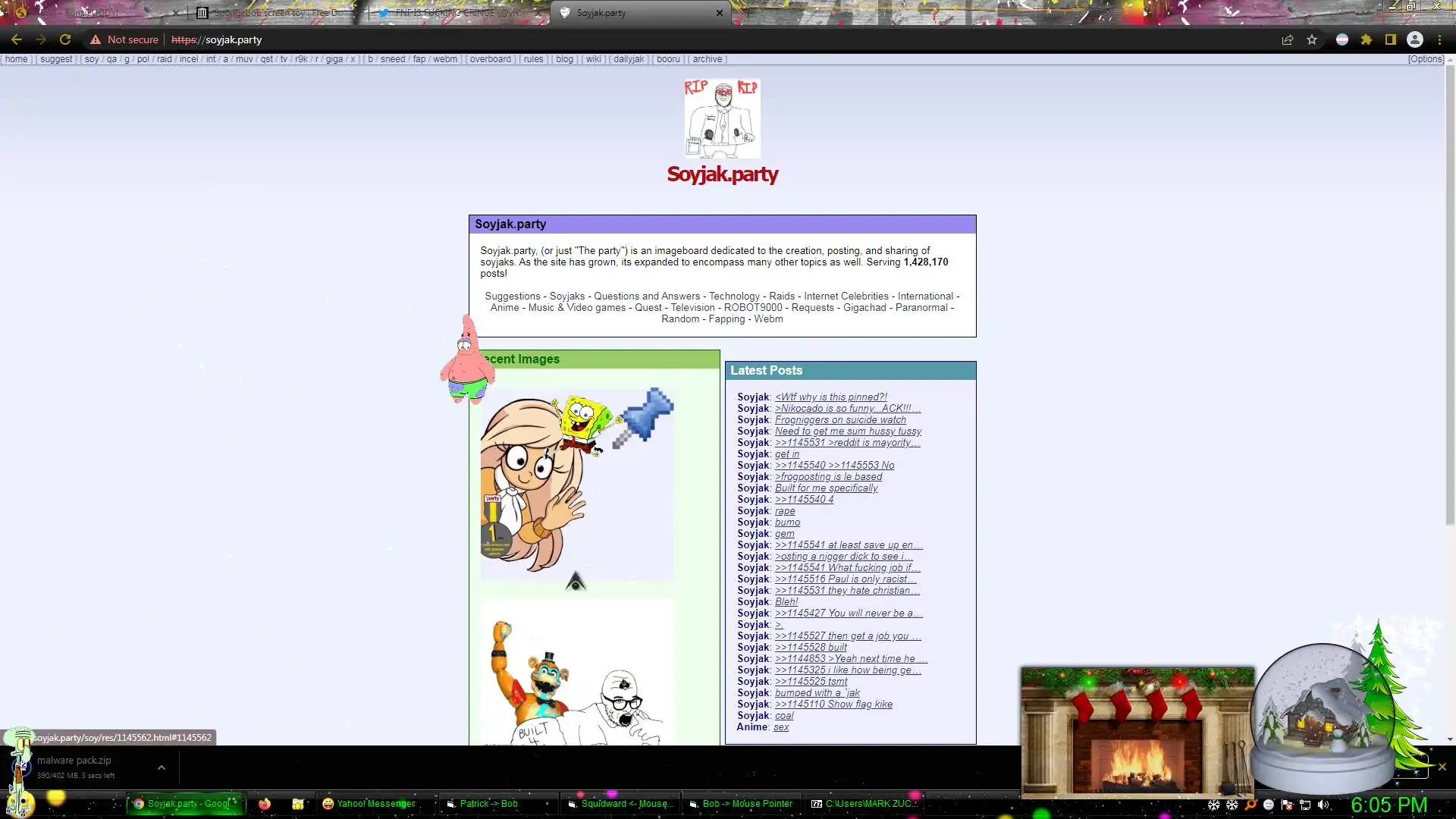Close the download bar with X
1456x819 pixels.
pyautogui.click(x=1442, y=767)
